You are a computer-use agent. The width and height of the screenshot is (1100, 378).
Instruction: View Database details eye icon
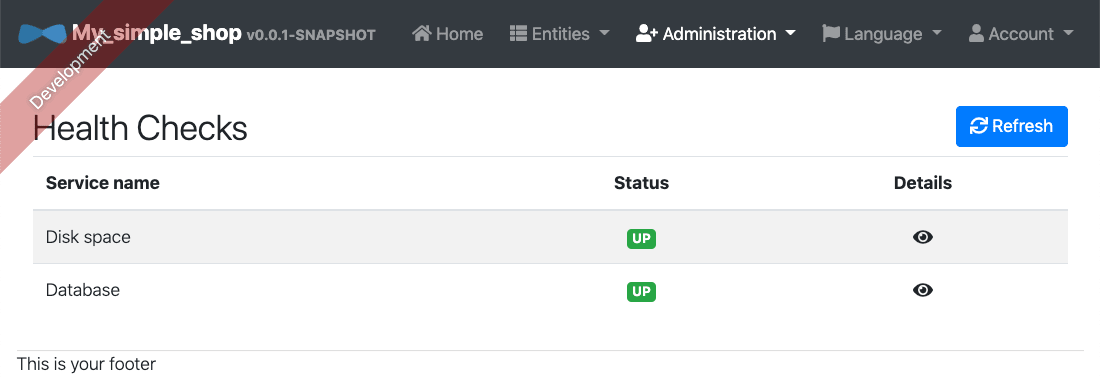point(923,290)
